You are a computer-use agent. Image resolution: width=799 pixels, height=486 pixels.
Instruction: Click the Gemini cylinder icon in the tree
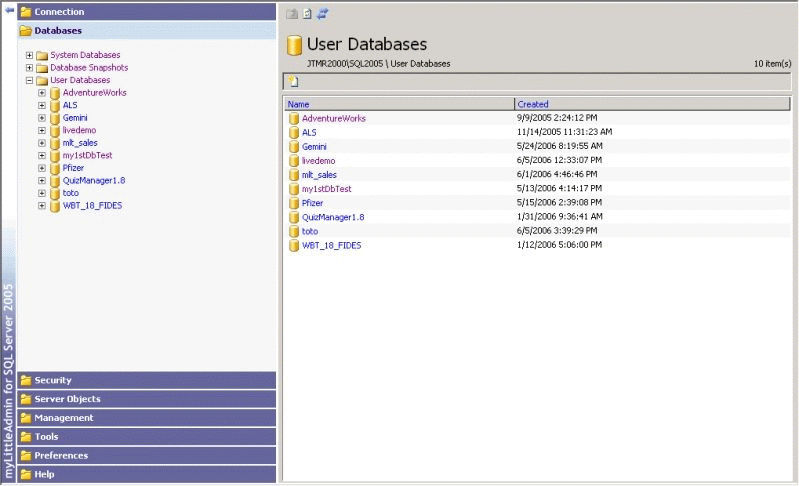click(x=55, y=118)
